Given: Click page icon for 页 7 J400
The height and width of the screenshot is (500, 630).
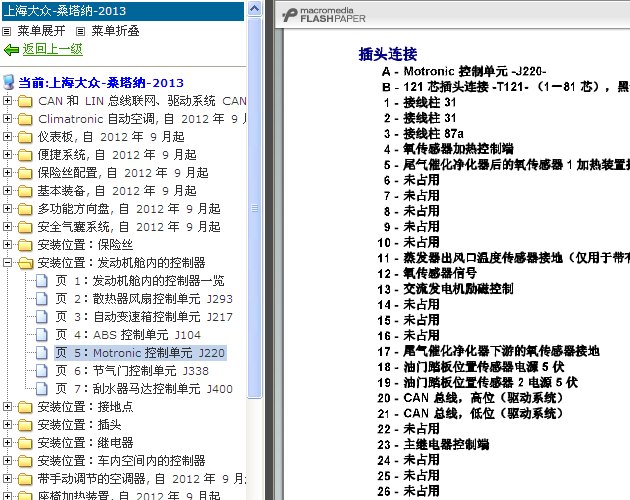Looking at the screenshot, I should (x=41, y=389).
